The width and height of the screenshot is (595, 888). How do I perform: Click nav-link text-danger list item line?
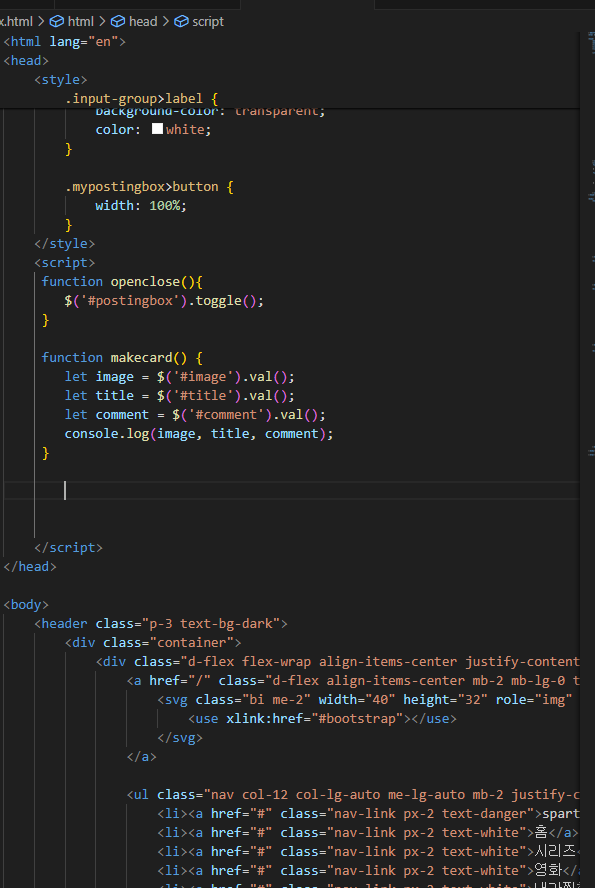pos(369,814)
